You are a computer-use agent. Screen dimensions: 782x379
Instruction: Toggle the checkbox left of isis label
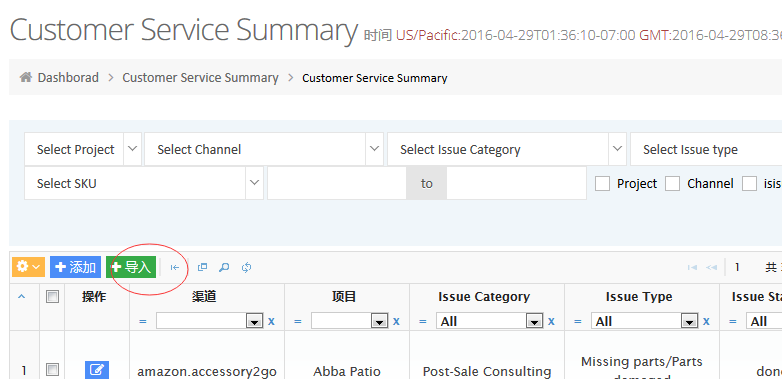pos(750,184)
